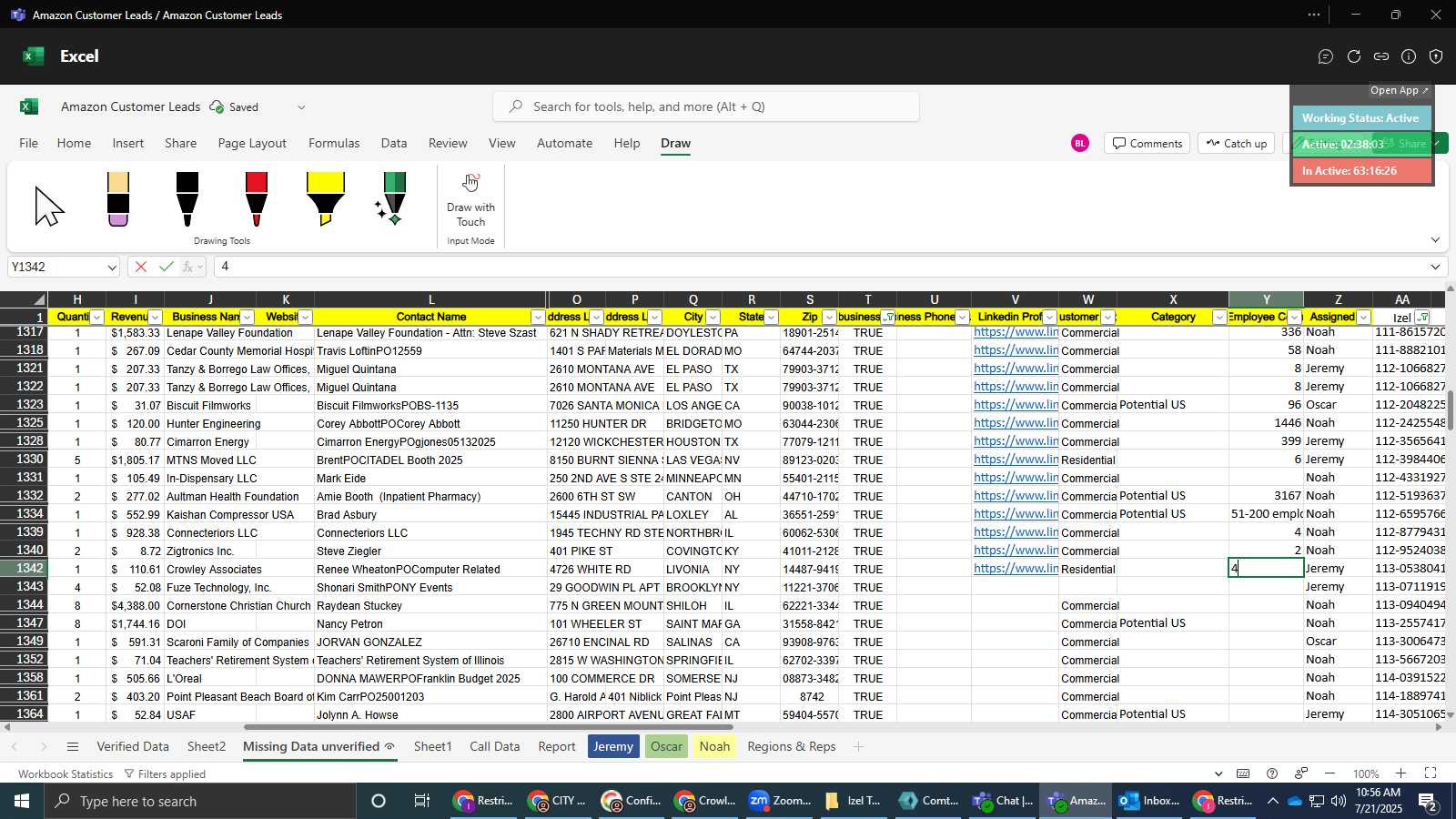Cancel the formula bar entry
1456x819 pixels.
point(140,267)
